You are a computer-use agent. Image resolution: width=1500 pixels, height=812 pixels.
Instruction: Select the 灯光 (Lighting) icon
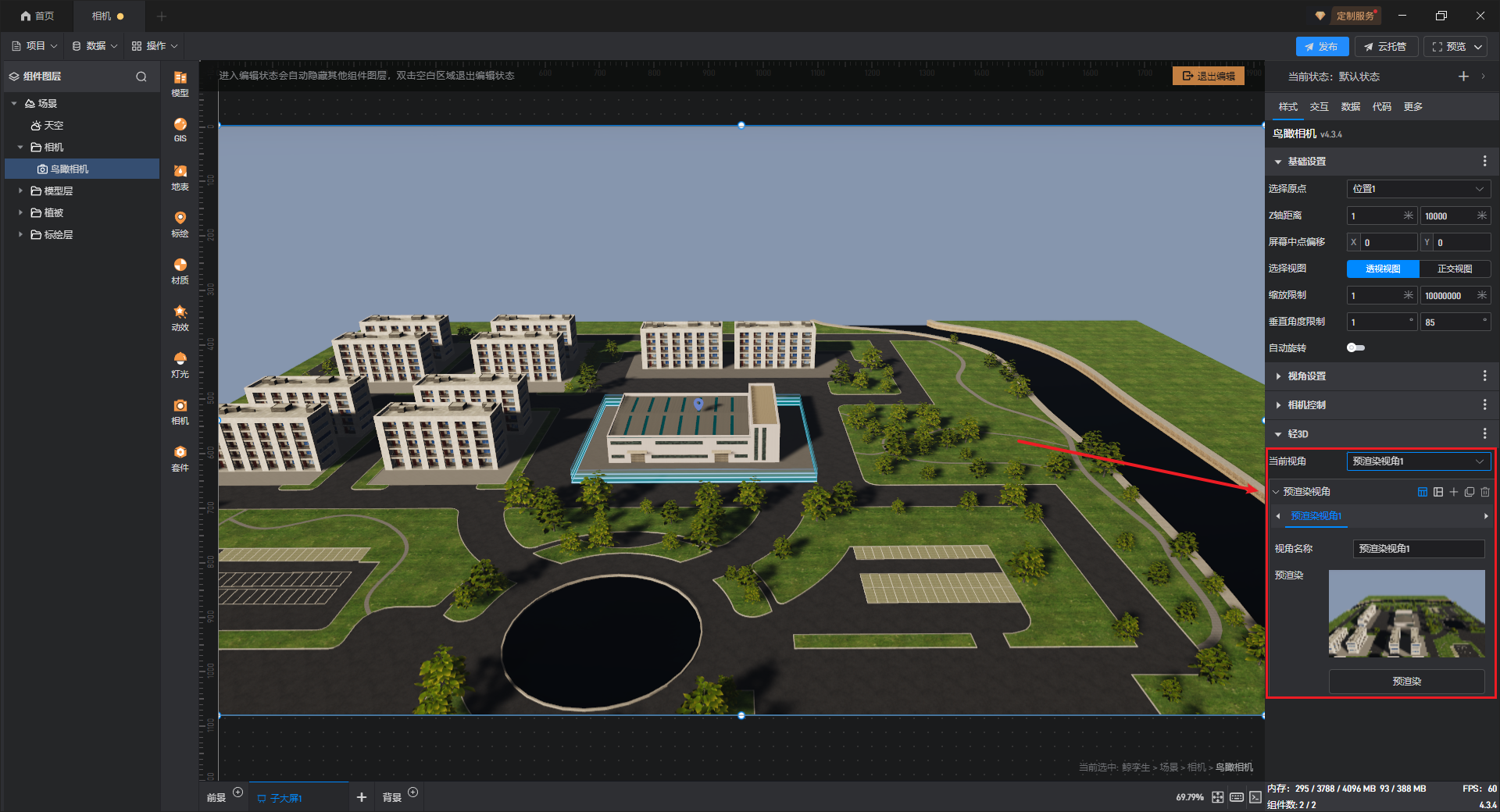[180, 363]
